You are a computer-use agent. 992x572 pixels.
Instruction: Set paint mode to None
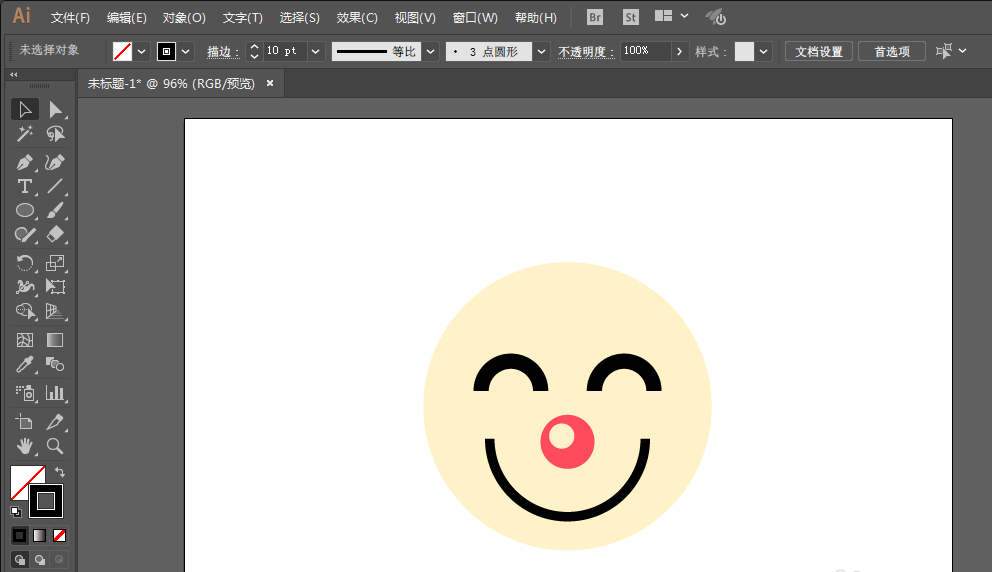60,536
